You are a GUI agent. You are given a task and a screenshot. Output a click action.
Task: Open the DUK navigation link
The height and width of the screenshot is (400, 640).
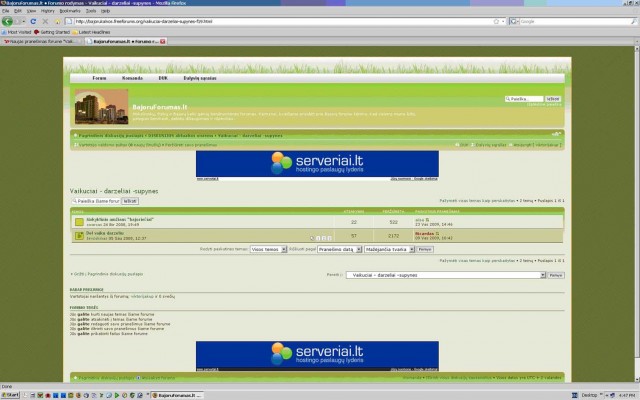pos(163,78)
